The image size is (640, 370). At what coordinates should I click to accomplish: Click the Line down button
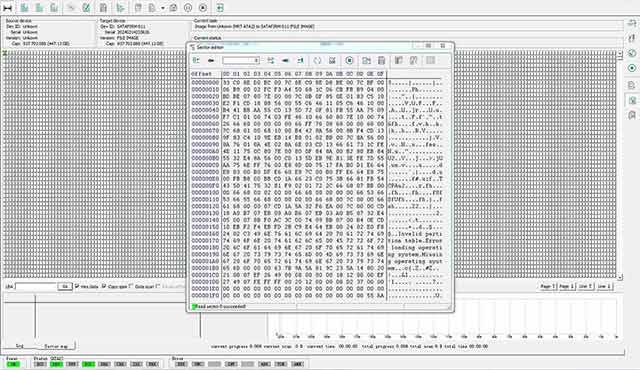coord(604,286)
